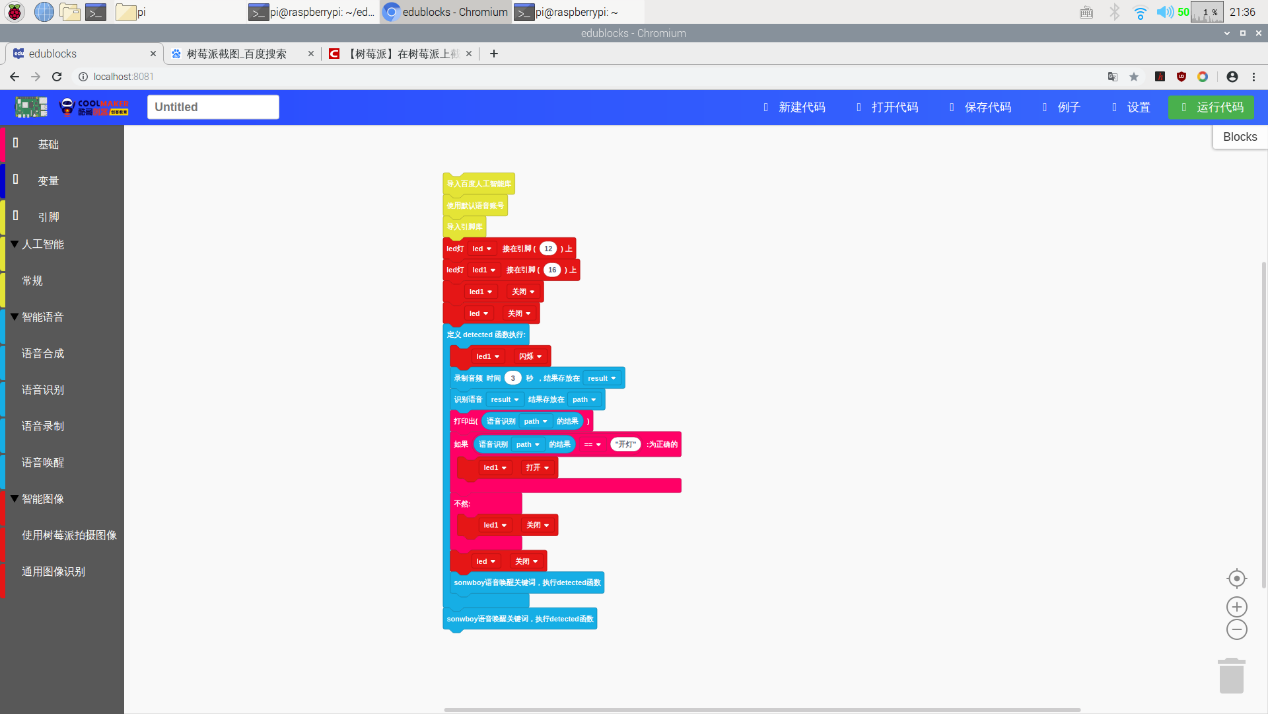Go back in Chromium
Screen dimensions: 1268x714
14,76
